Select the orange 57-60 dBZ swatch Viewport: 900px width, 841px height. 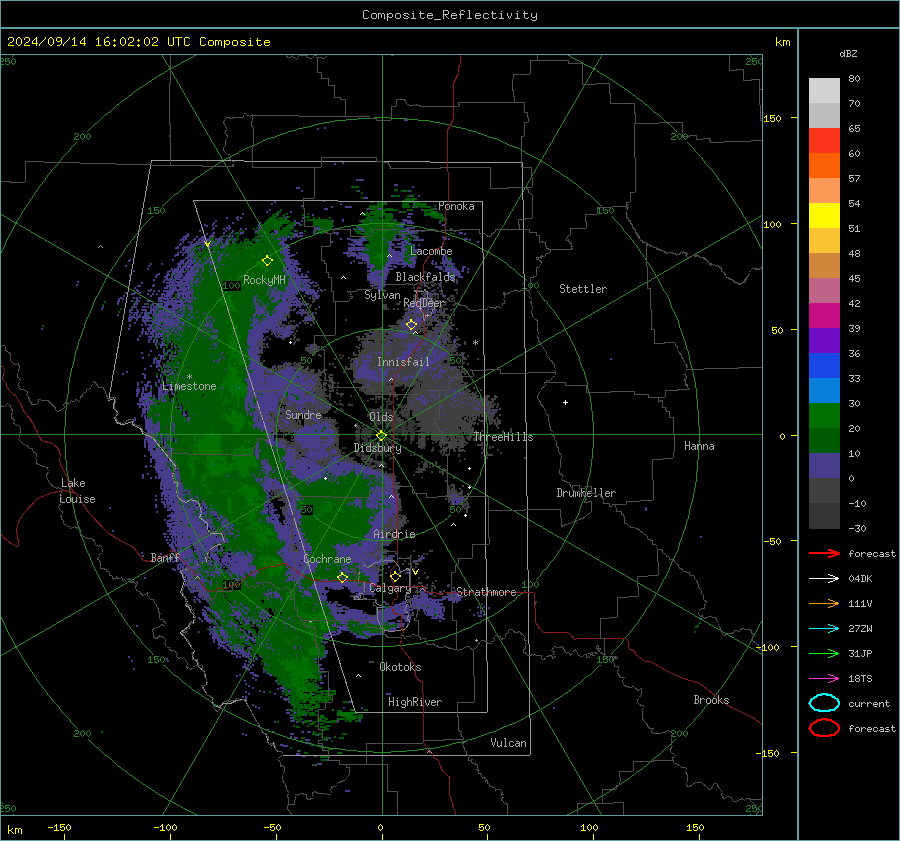pyautogui.click(x=824, y=165)
